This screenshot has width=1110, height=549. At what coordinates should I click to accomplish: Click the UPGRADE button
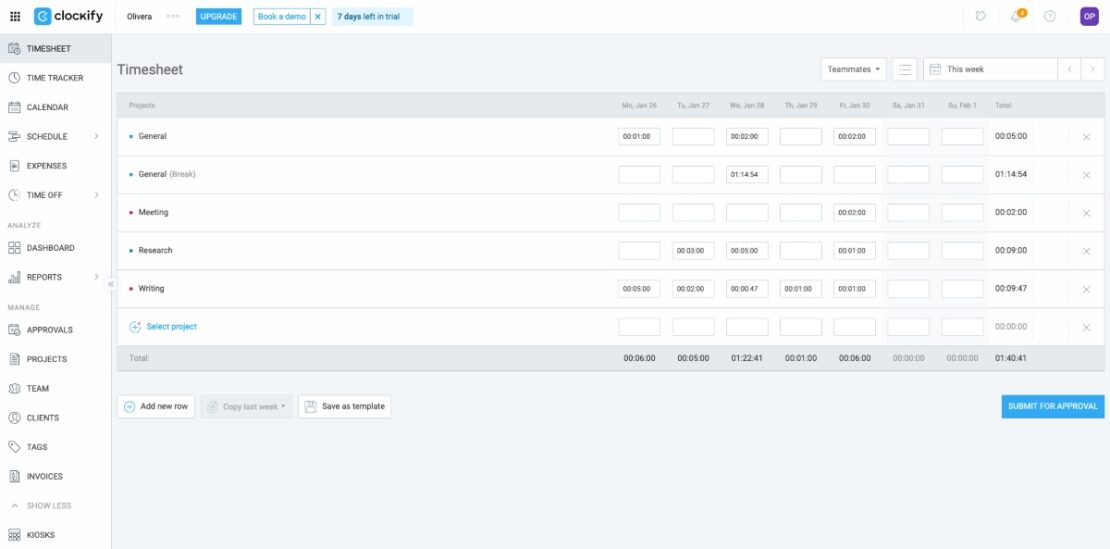tap(219, 16)
